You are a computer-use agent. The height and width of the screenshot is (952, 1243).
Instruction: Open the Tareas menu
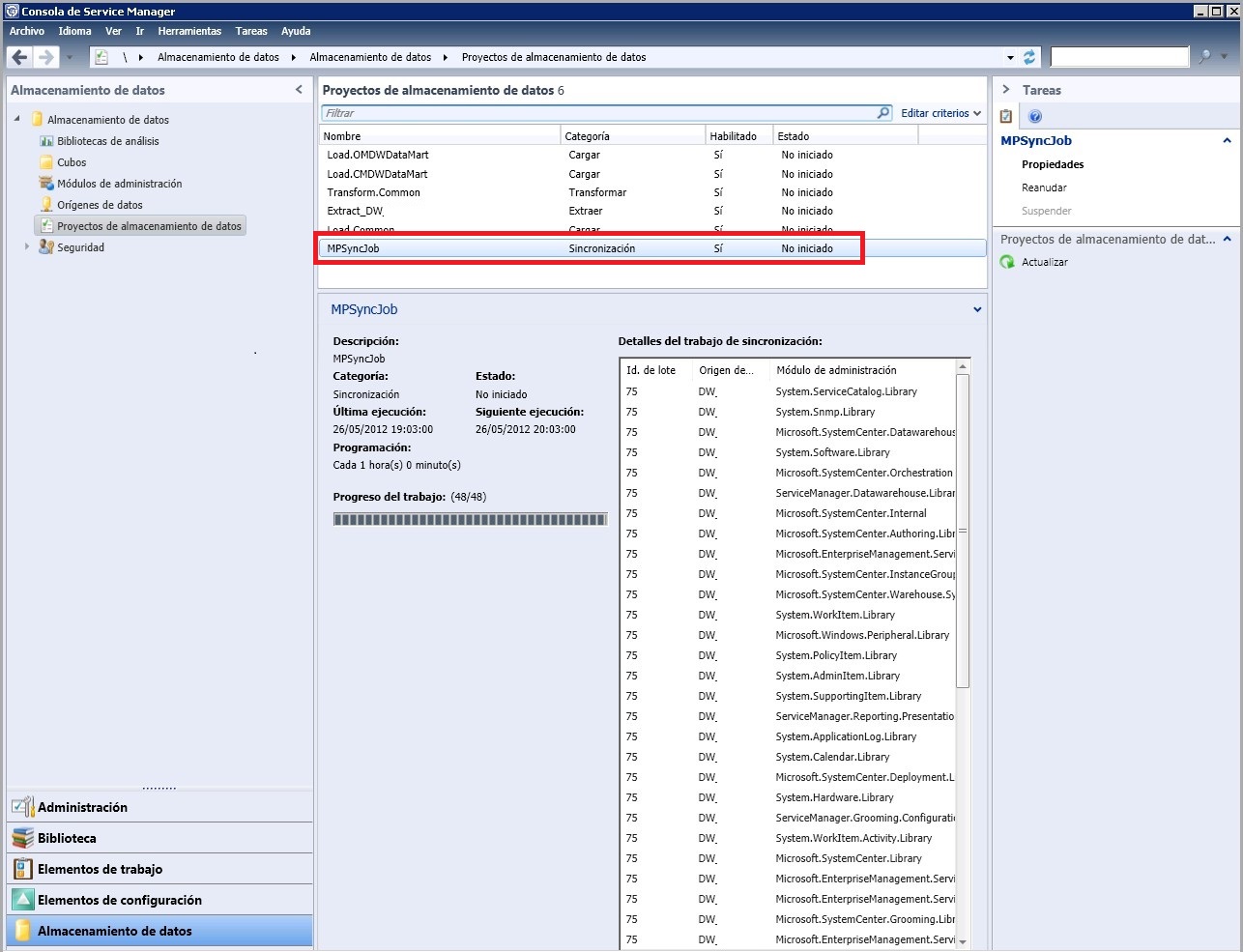[251, 31]
